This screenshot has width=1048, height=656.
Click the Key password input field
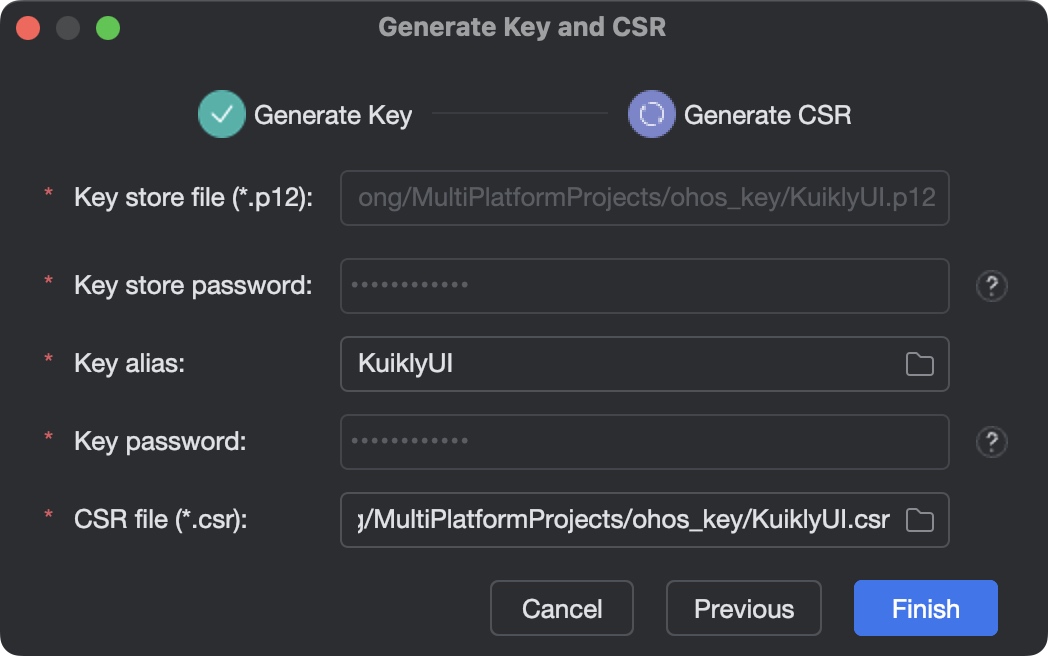644,442
